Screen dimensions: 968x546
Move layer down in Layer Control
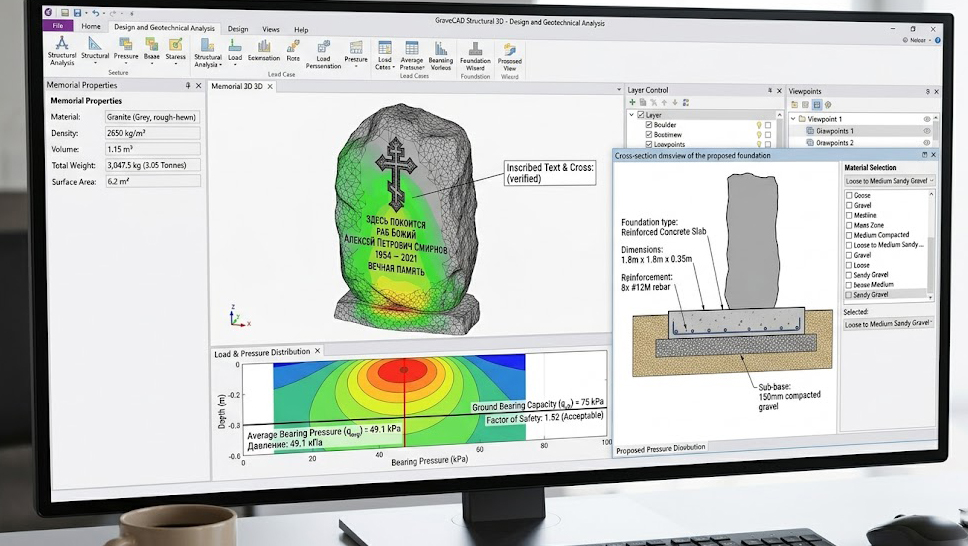pyautogui.click(x=675, y=103)
